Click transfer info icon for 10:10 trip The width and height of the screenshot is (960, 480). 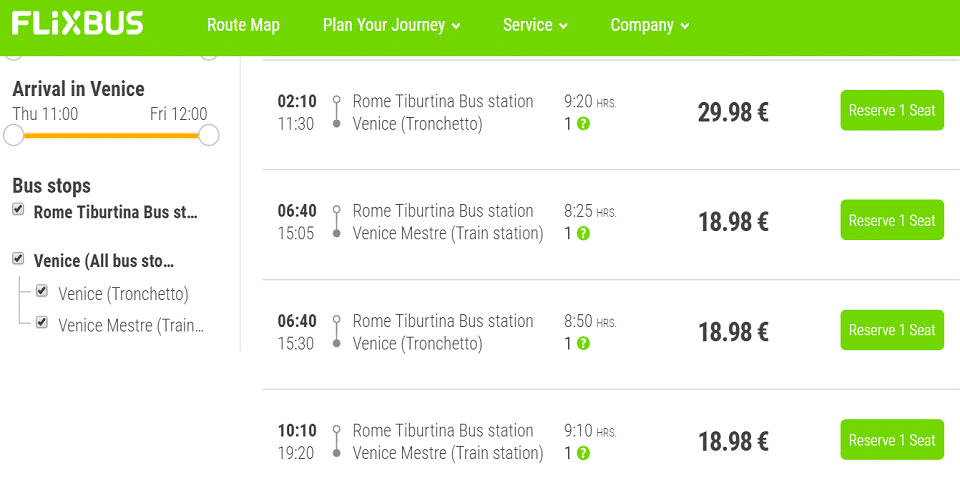[583, 454]
